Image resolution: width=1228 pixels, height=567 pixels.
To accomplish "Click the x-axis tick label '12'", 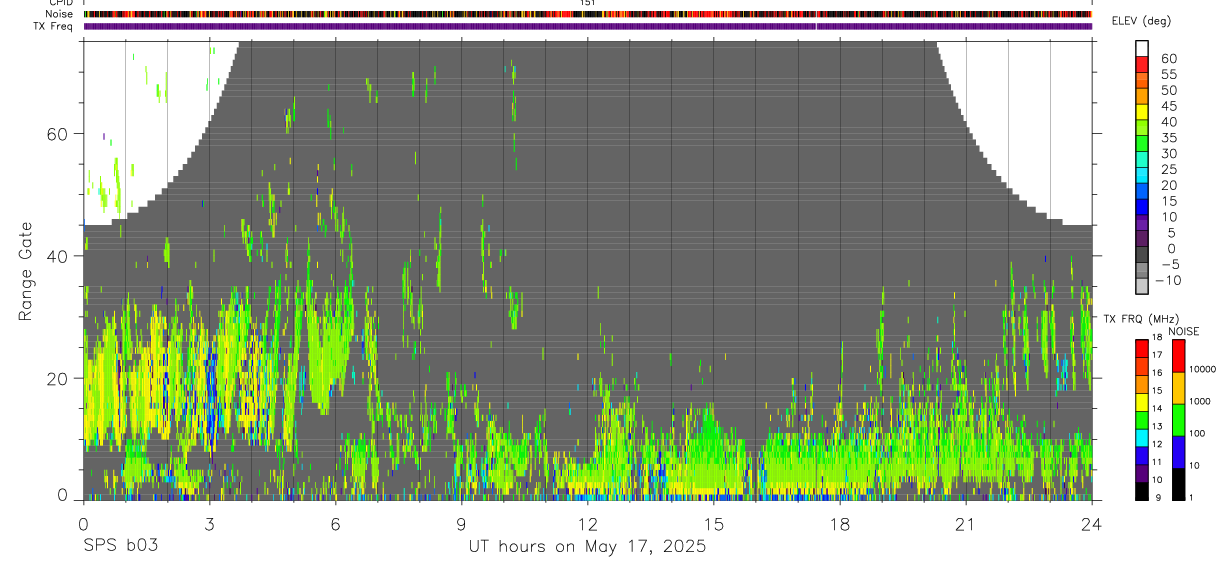I will coord(588,524).
